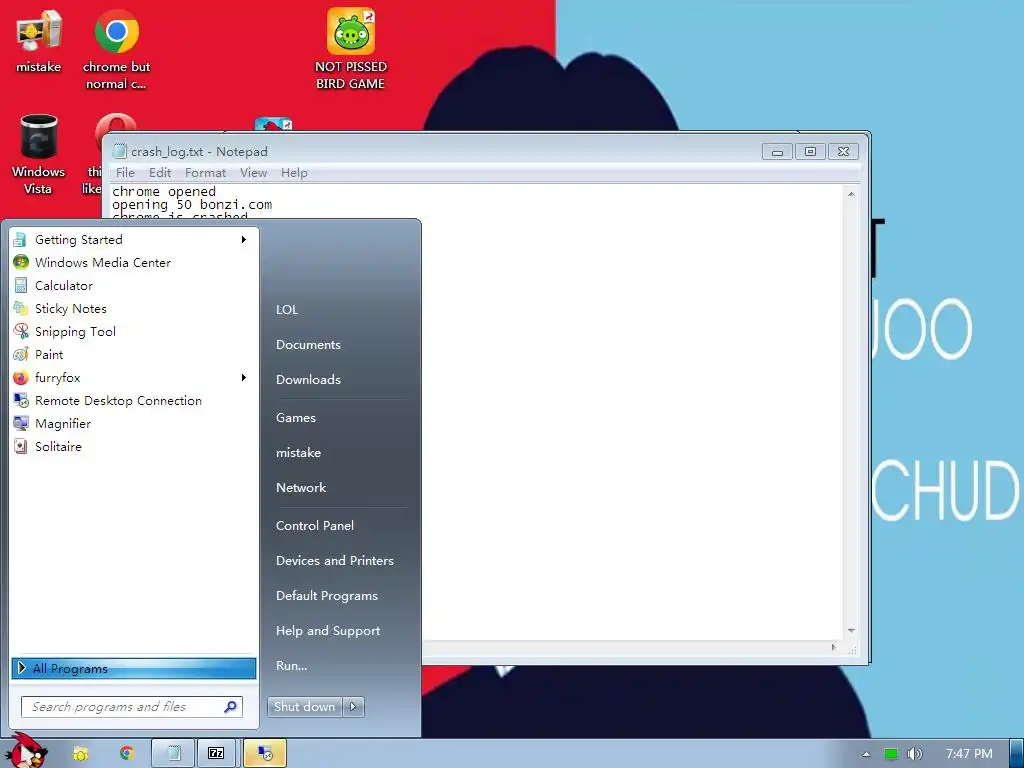Open Notepad View menu
The width and height of the screenshot is (1024, 768).
[x=253, y=173]
